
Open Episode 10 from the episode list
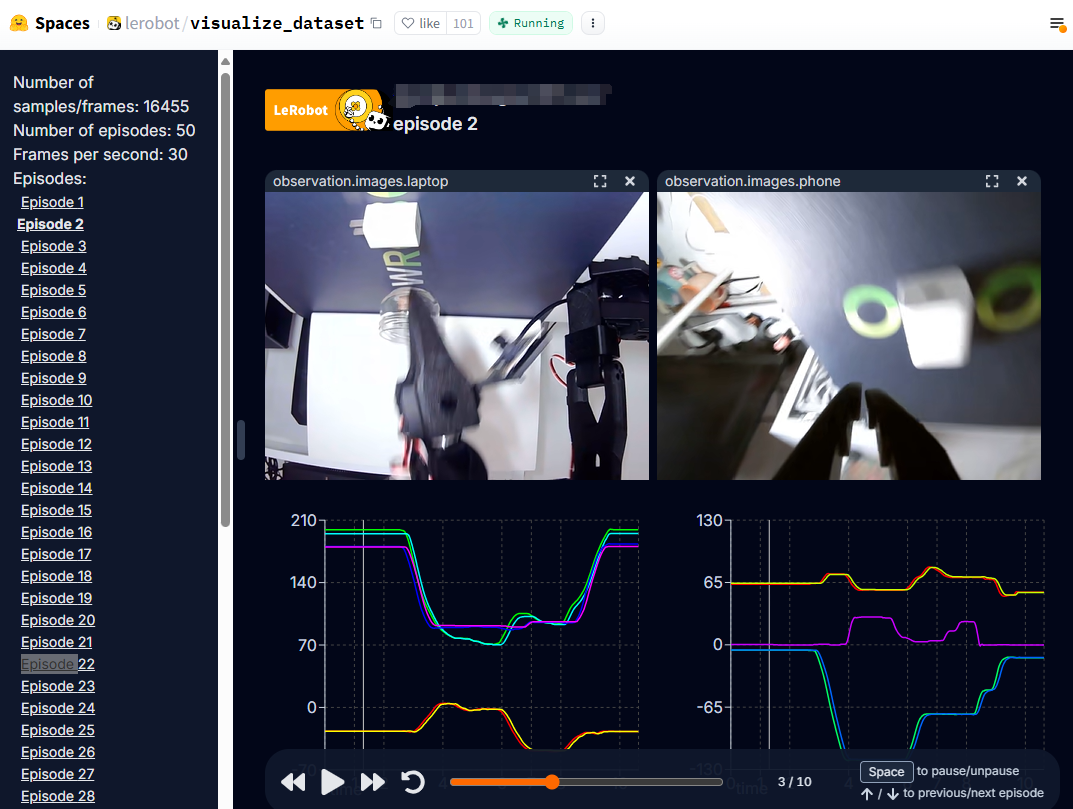pos(56,400)
